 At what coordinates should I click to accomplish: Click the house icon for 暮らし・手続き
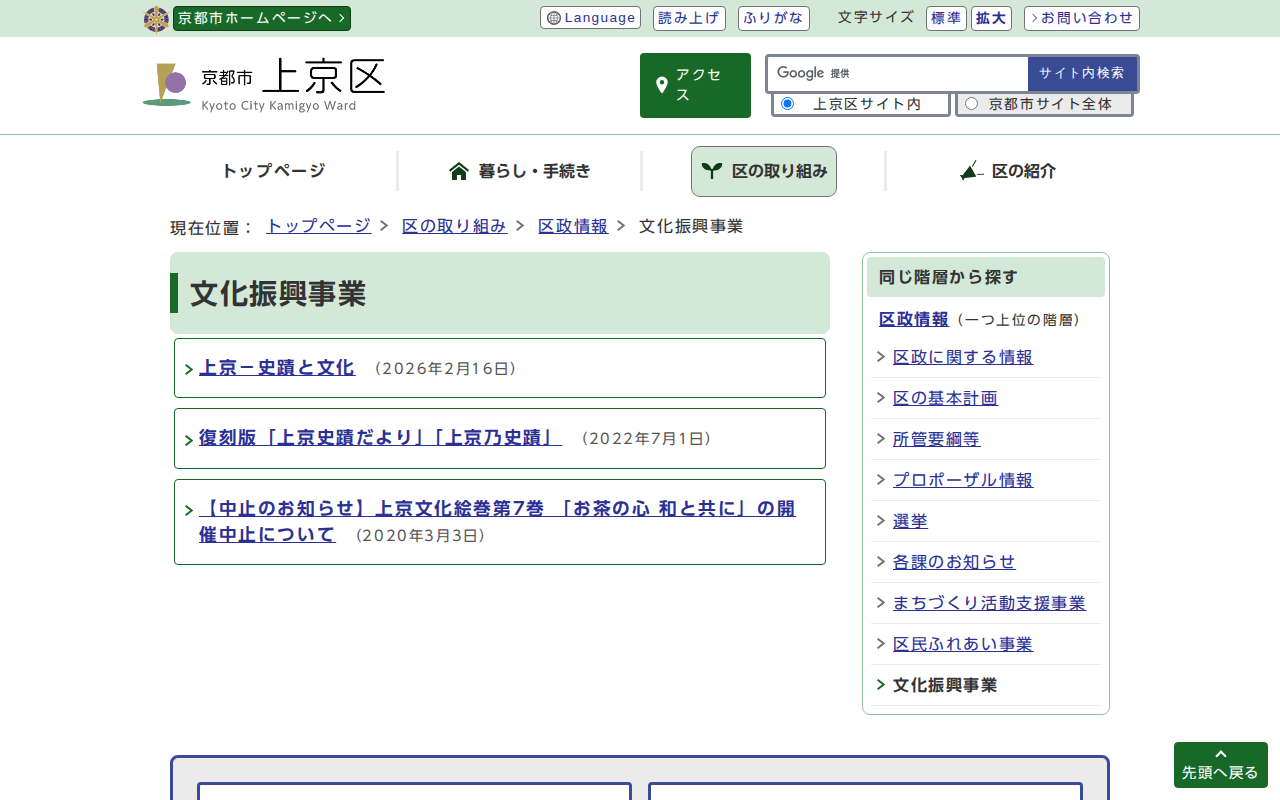point(459,171)
